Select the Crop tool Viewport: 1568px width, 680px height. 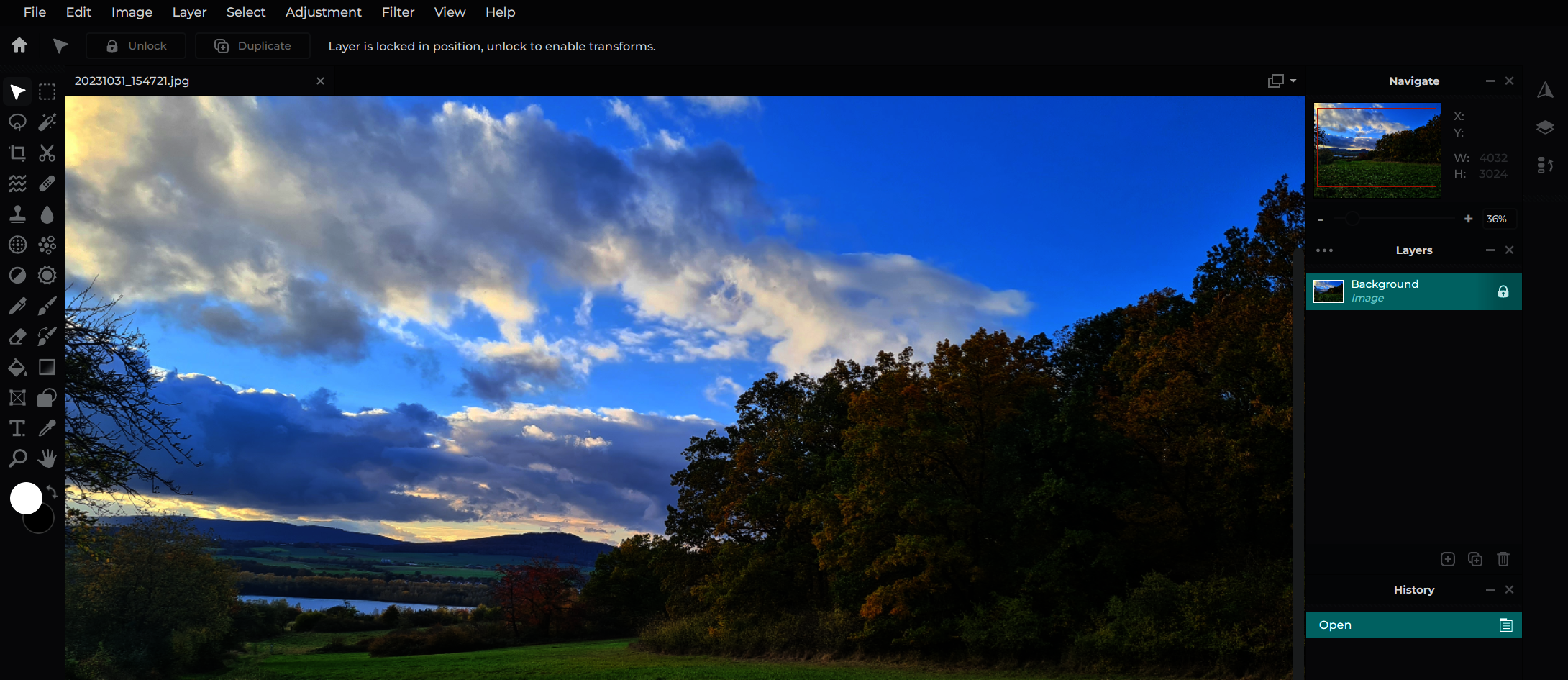click(17, 153)
